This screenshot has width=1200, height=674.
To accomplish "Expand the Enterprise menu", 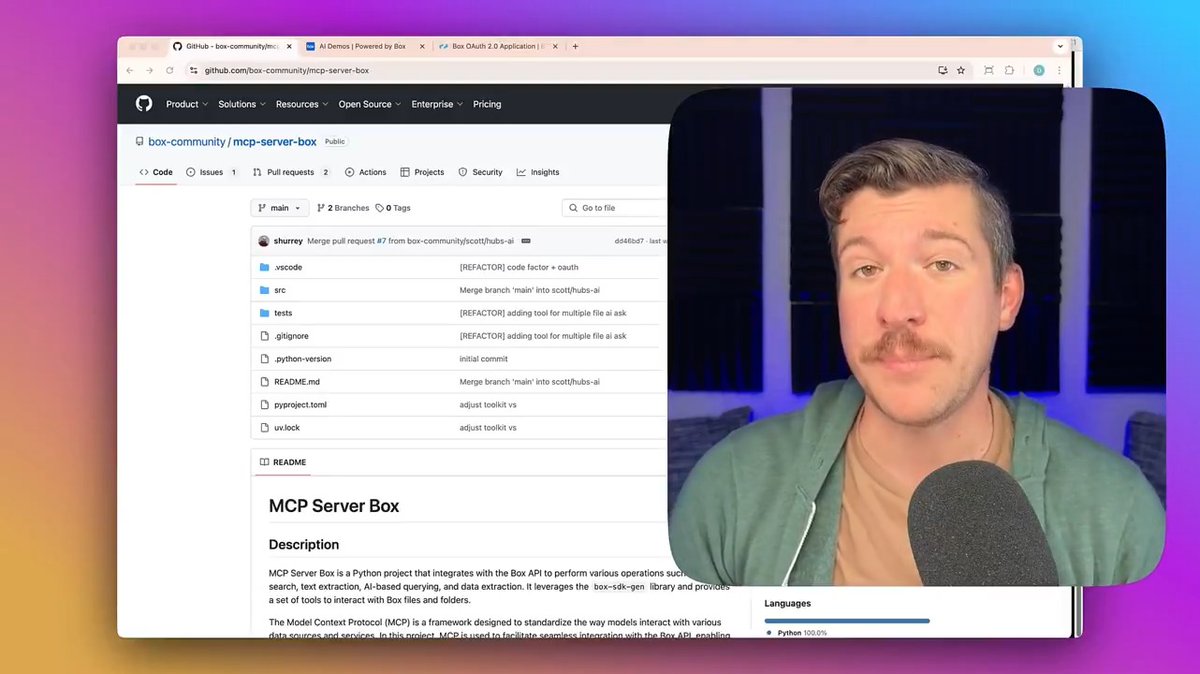I will [437, 104].
